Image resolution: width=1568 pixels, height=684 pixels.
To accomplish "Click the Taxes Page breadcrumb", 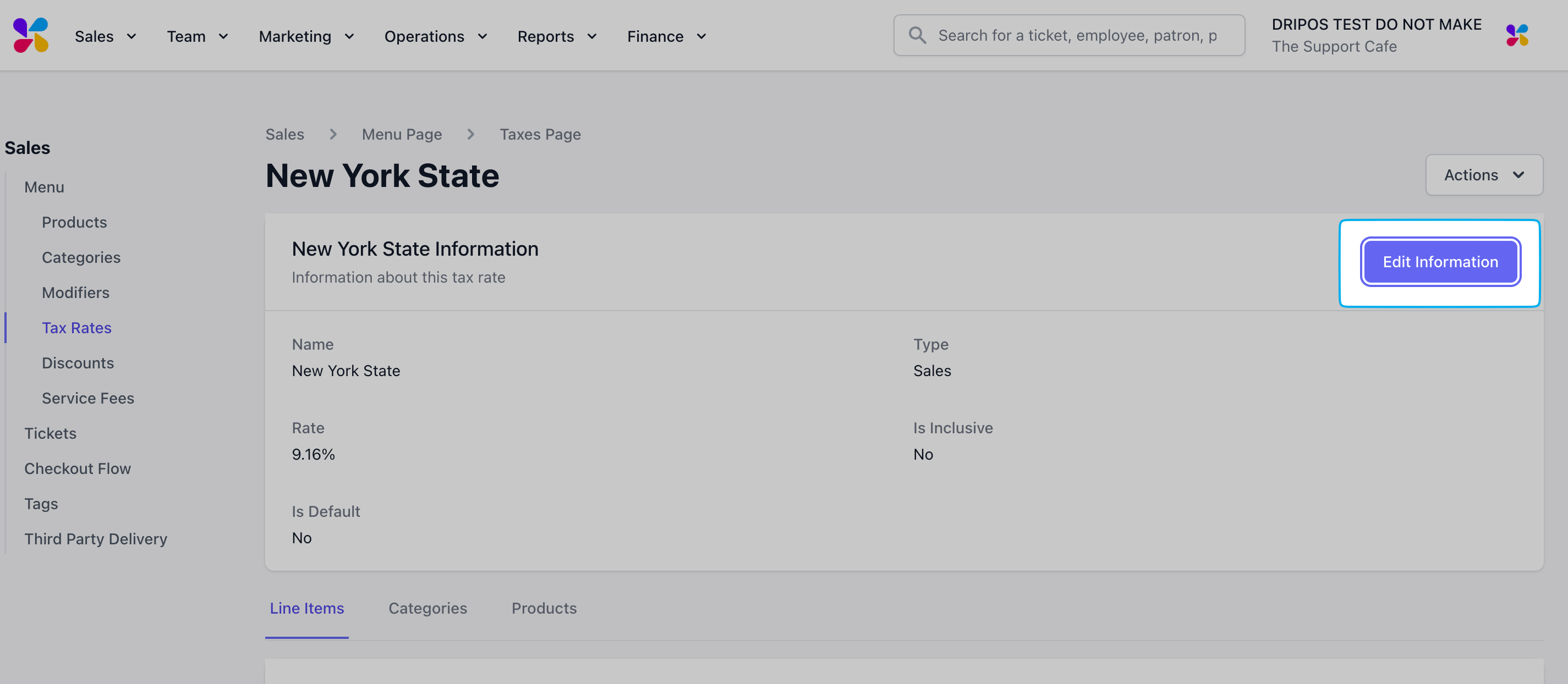I will pos(540,135).
